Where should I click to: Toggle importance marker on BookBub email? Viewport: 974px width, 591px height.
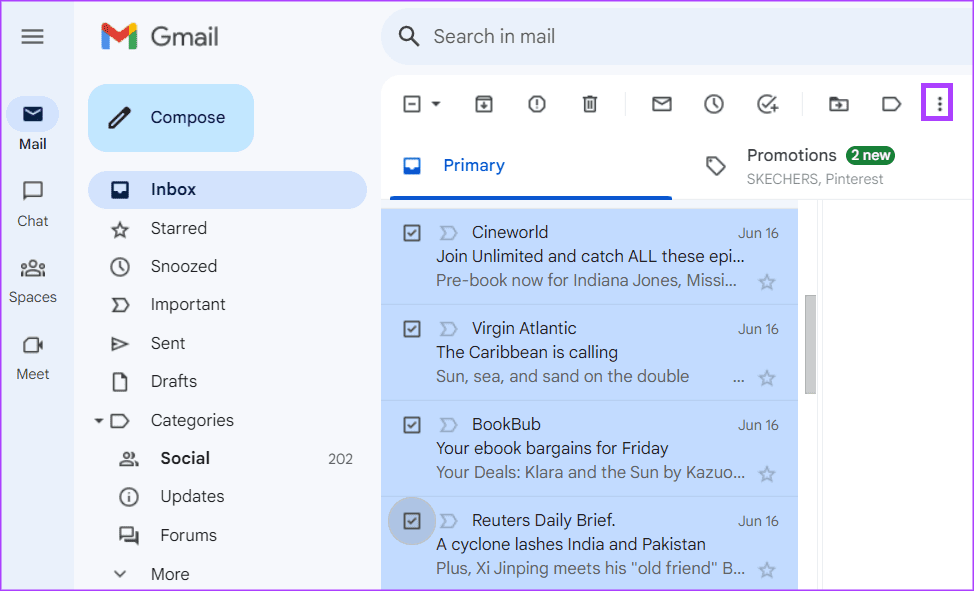click(x=448, y=425)
